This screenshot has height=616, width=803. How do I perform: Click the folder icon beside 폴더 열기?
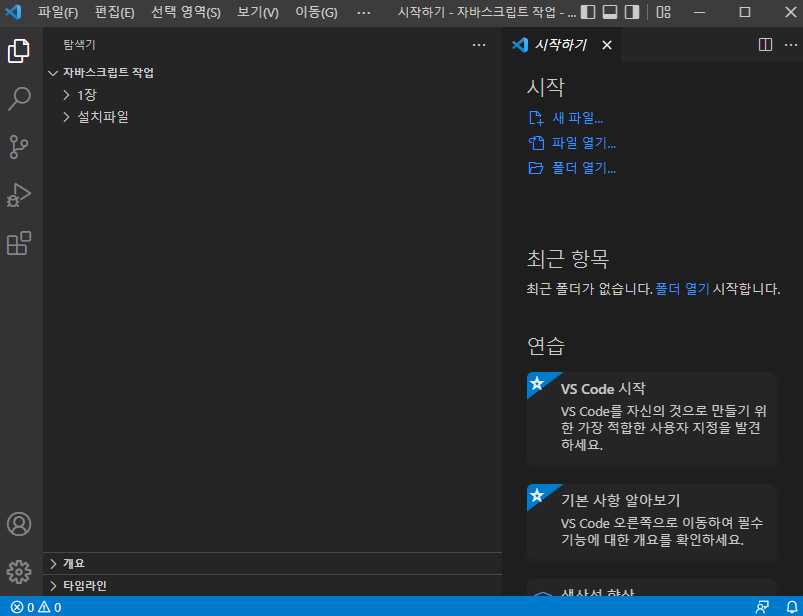point(536,168)
